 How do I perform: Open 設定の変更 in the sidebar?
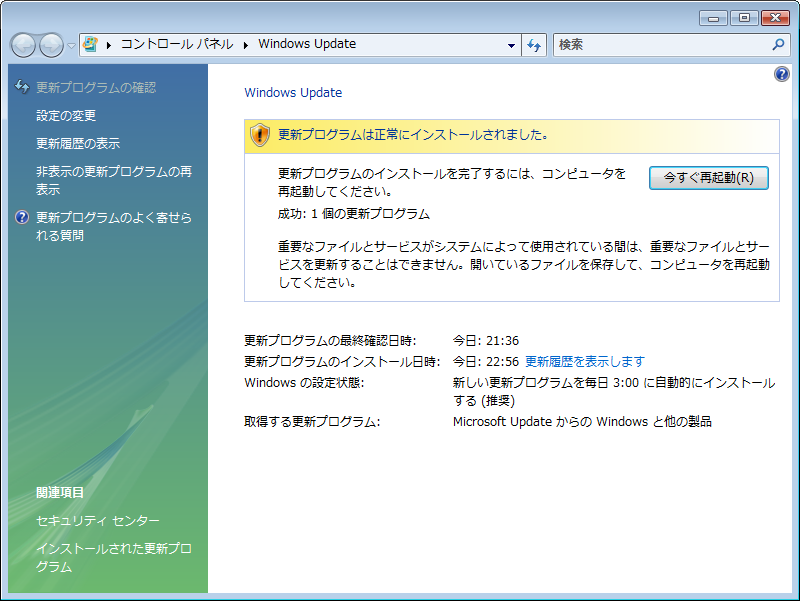pos(66,116)
